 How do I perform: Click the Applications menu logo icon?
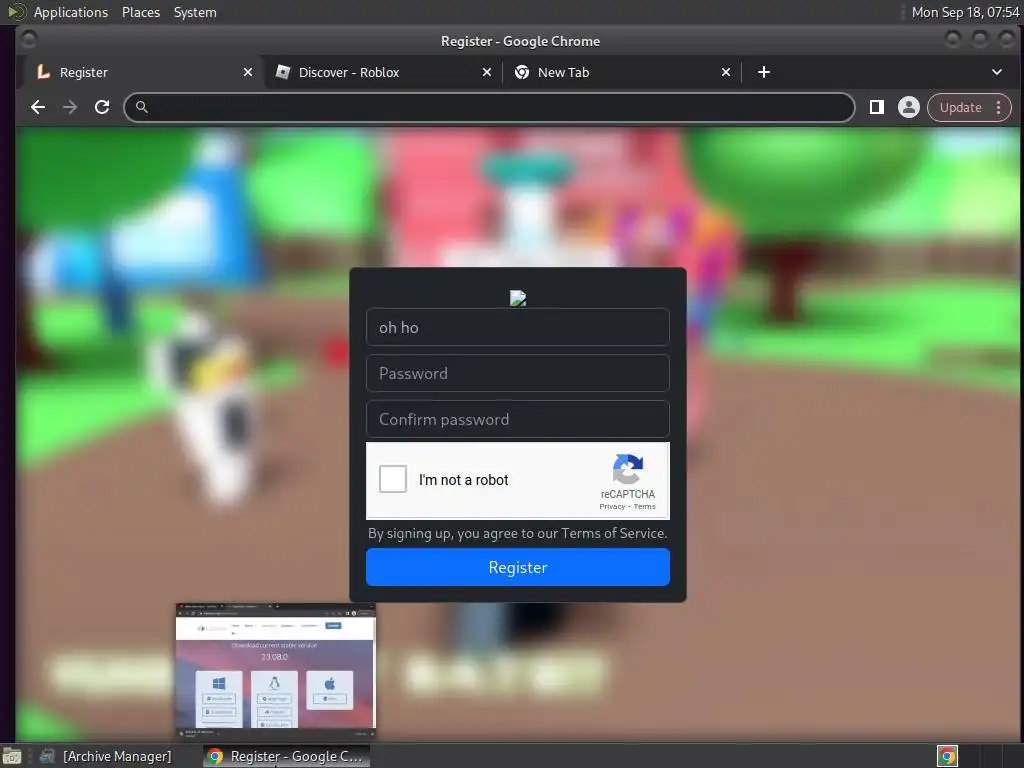16,12
